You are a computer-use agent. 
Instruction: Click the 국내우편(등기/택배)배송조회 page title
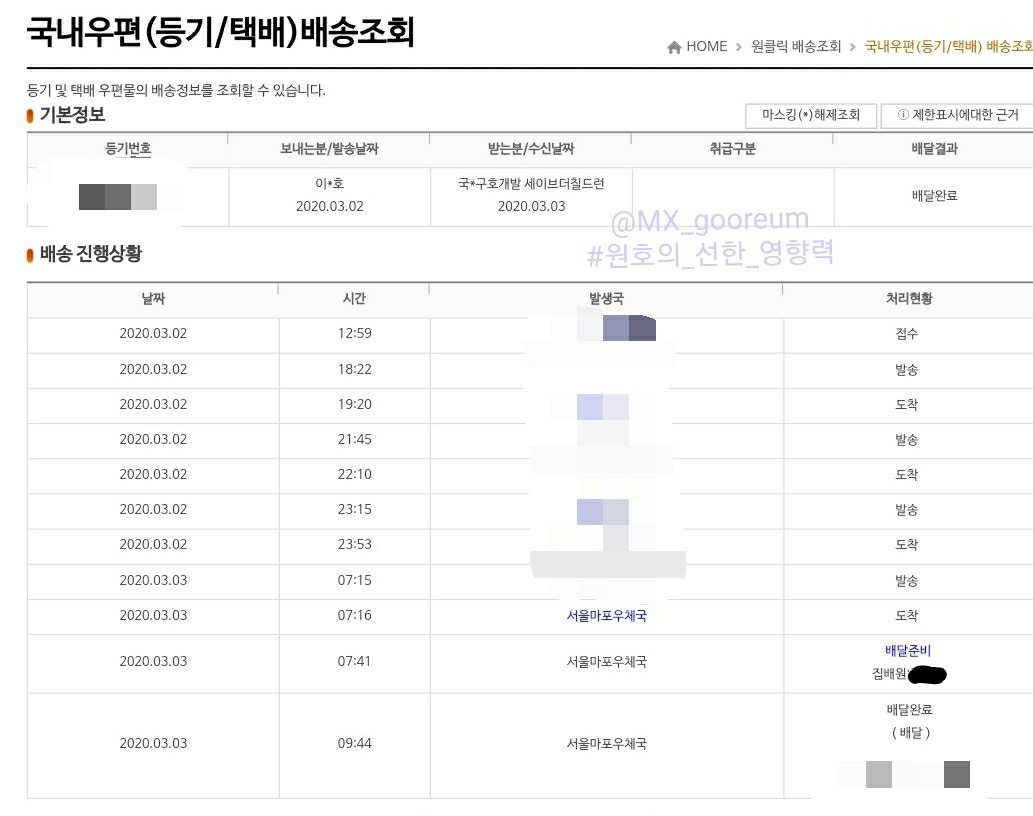220,32
